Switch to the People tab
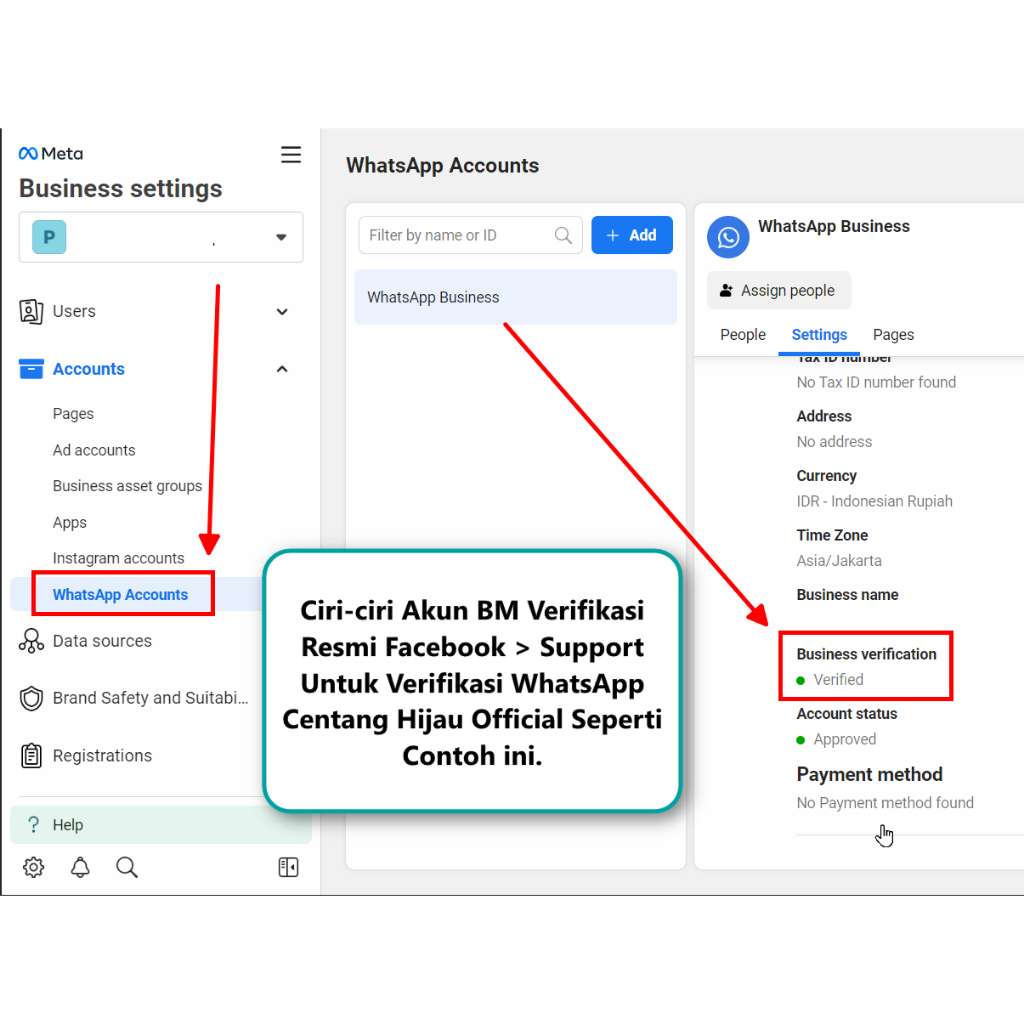Viewport: 1024px width, 1024px height. coord(742,334)
